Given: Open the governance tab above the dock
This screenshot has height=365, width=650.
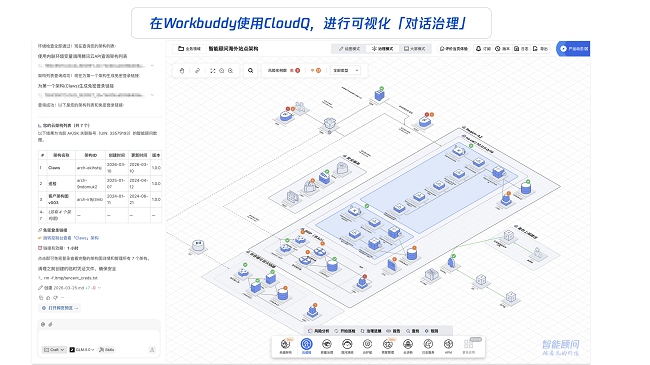Looking at the screenshot, I should [x=371, y=331].
